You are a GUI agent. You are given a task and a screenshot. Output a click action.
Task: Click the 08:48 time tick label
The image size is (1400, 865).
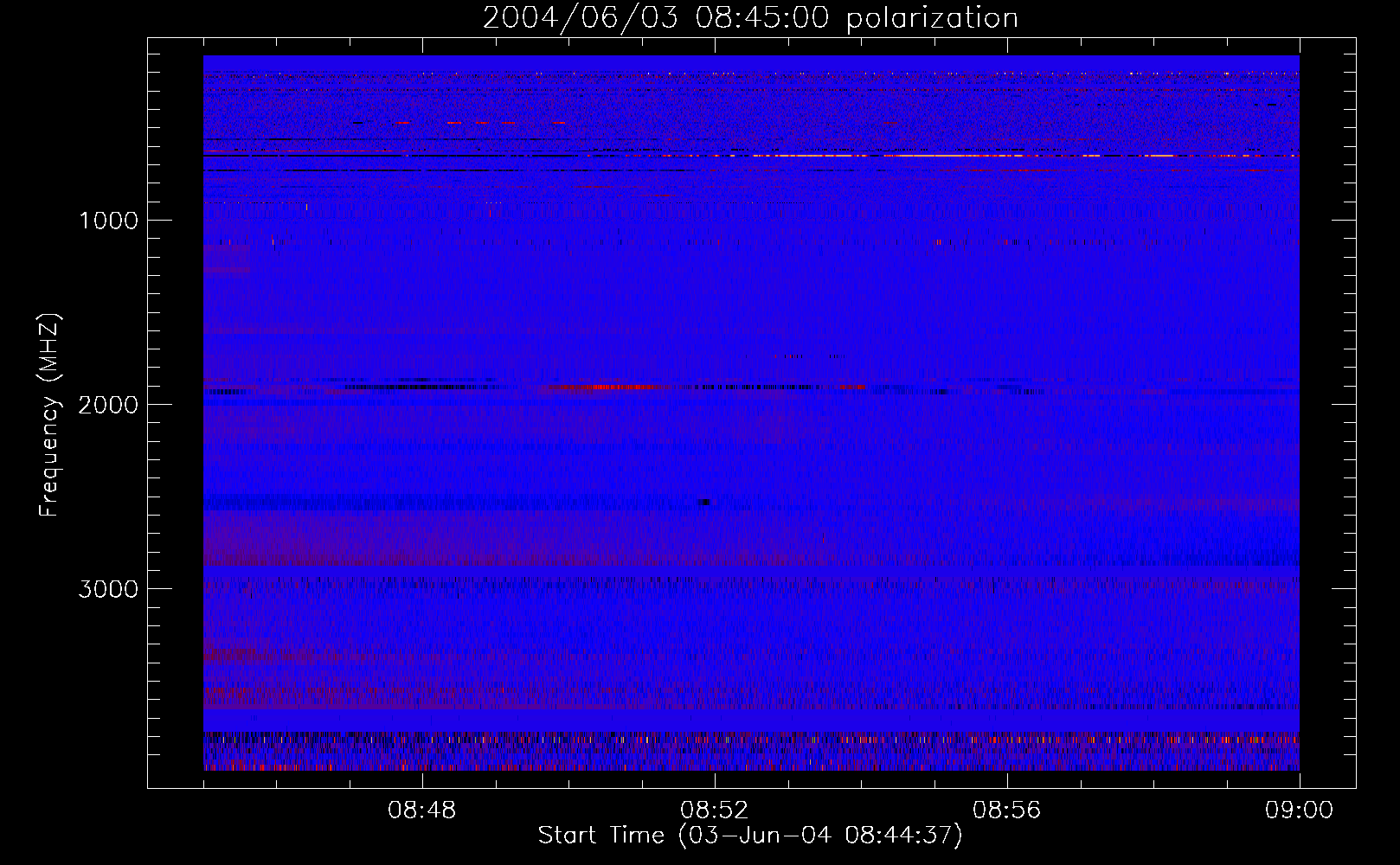(421, 811)
